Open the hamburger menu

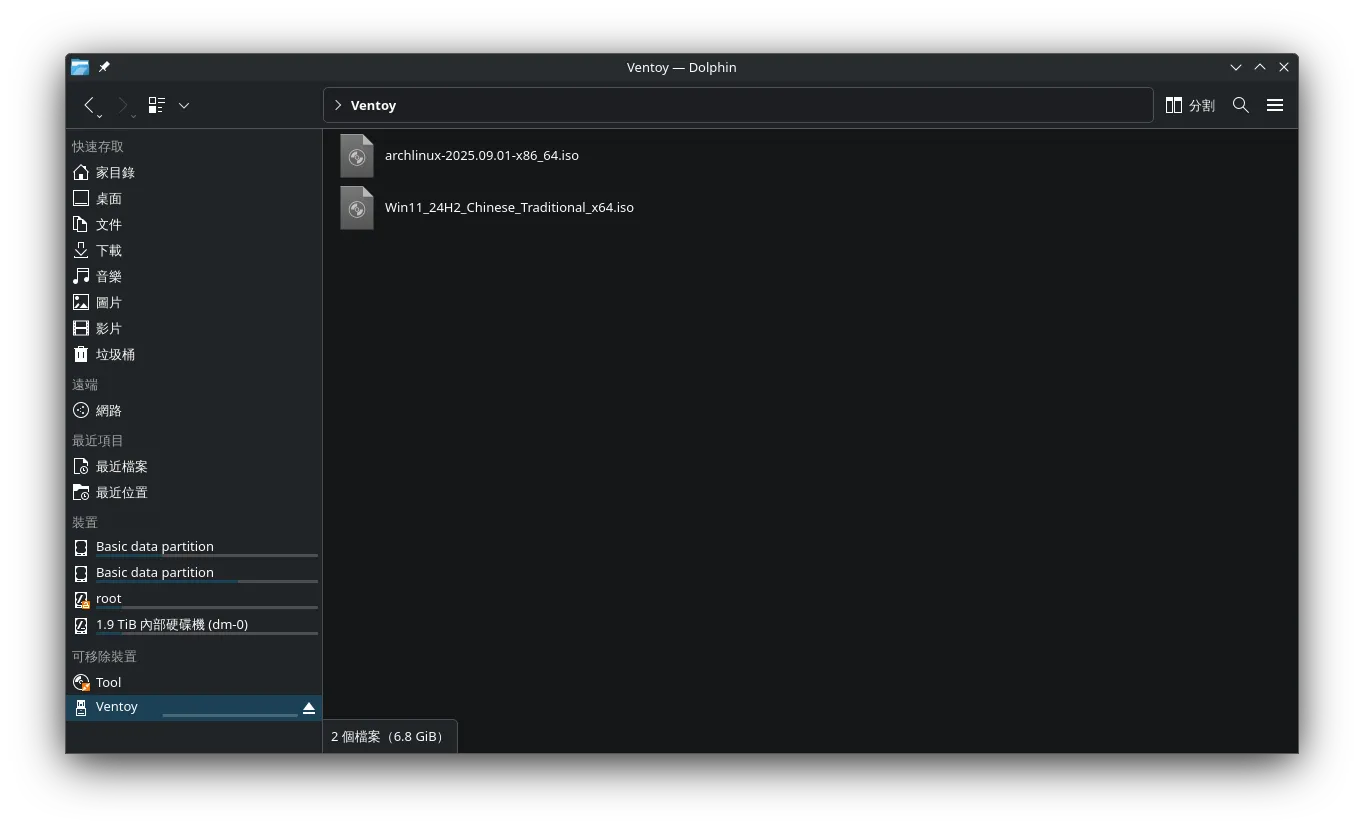[1275, 105]
